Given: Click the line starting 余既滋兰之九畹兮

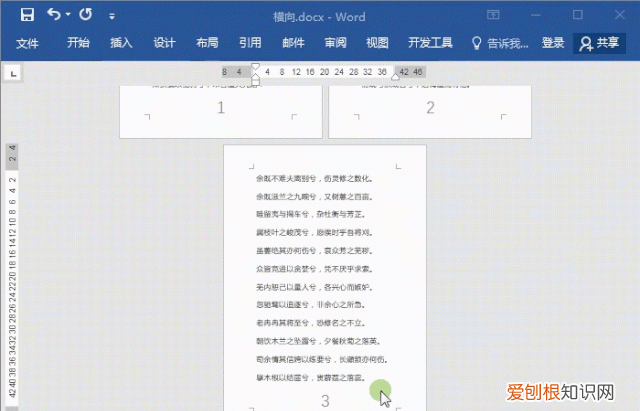Looking at the screenshot, I should [x=314, y=197].
